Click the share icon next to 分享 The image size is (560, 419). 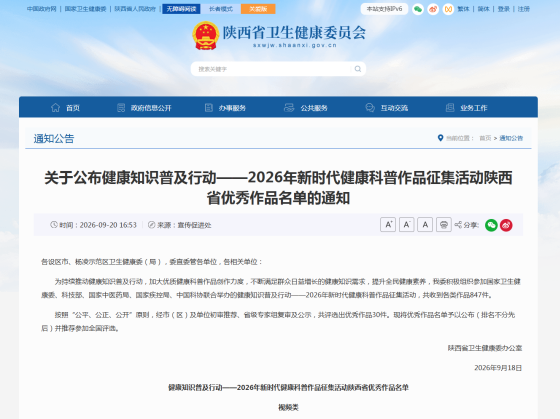[x=458, y=225]
